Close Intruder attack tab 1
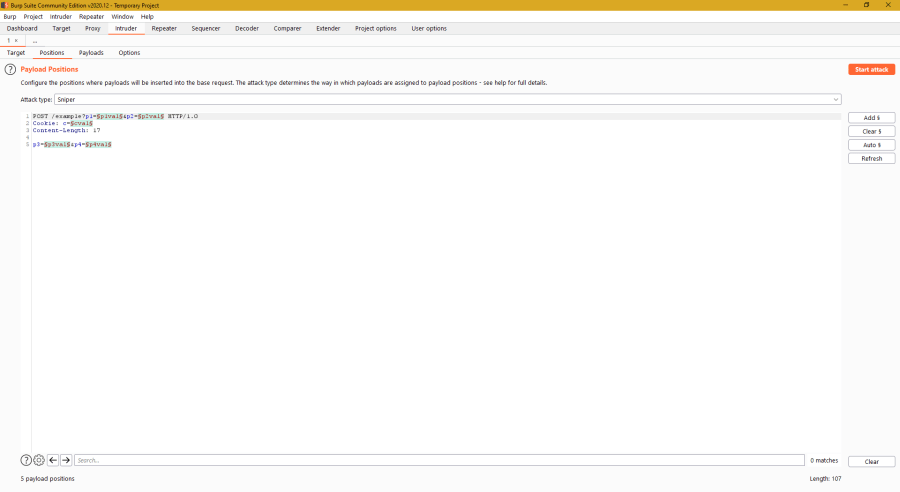900x492 pixels. 16,41
